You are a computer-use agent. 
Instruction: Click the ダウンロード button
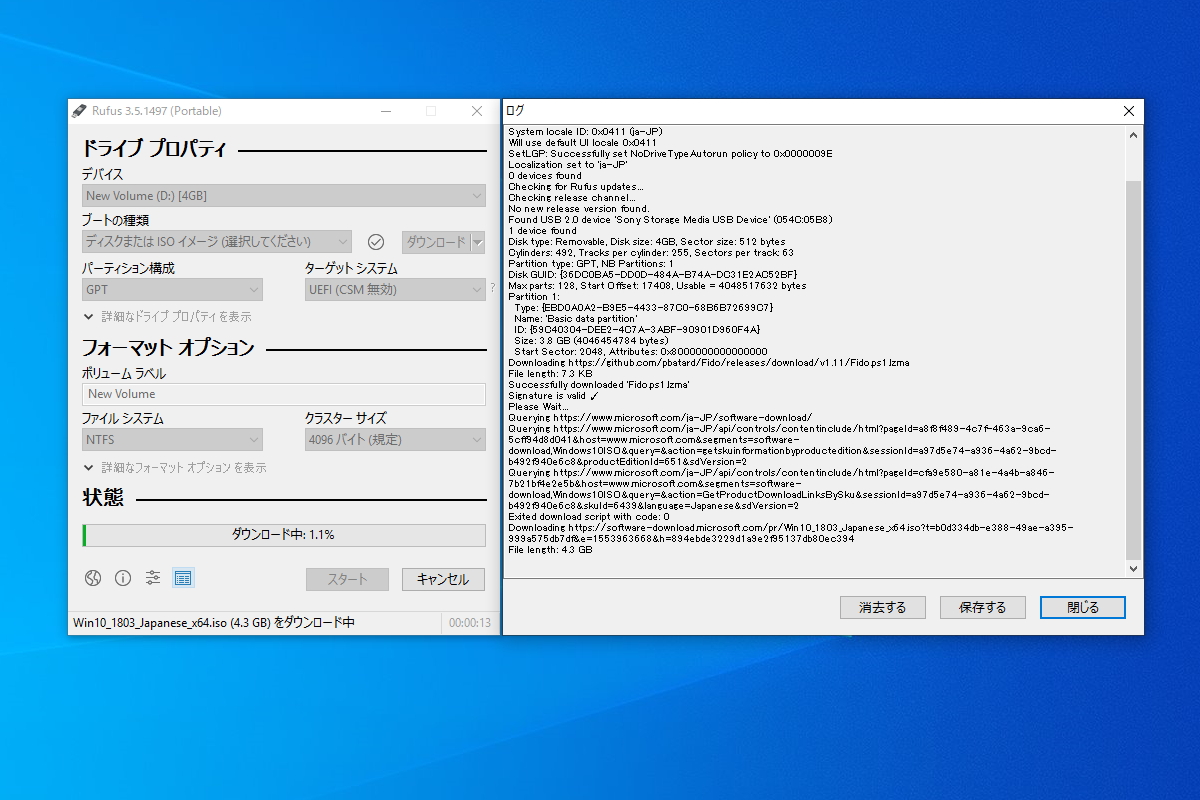pyautogui.click(x=436, y=241)
